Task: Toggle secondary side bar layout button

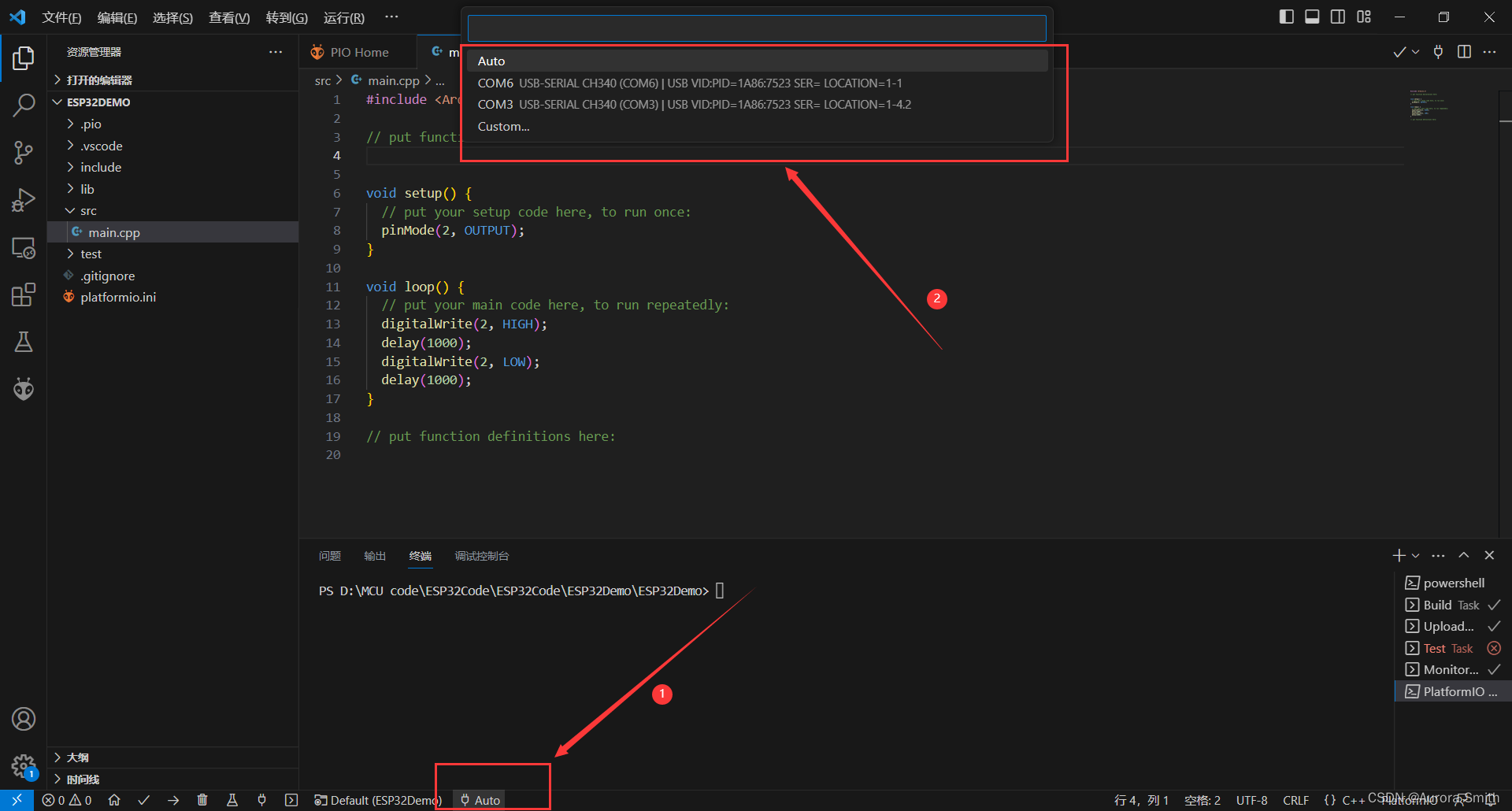Action: (1338, 17)
